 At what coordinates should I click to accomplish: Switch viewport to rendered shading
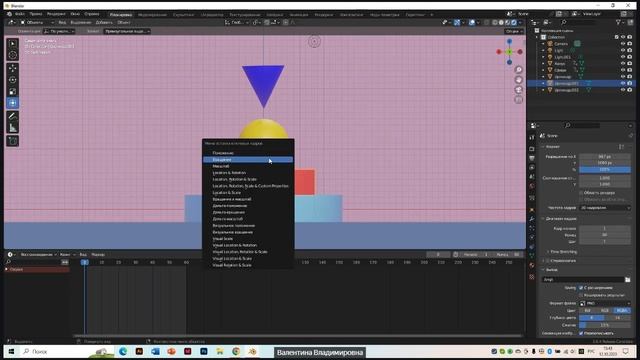[514, 22]
